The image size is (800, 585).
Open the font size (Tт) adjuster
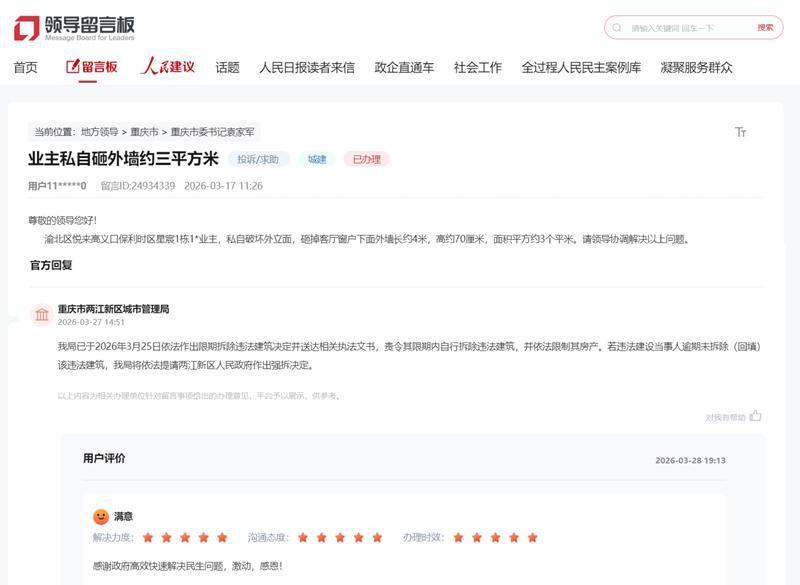pyautogui.click(x=740, y=132)
